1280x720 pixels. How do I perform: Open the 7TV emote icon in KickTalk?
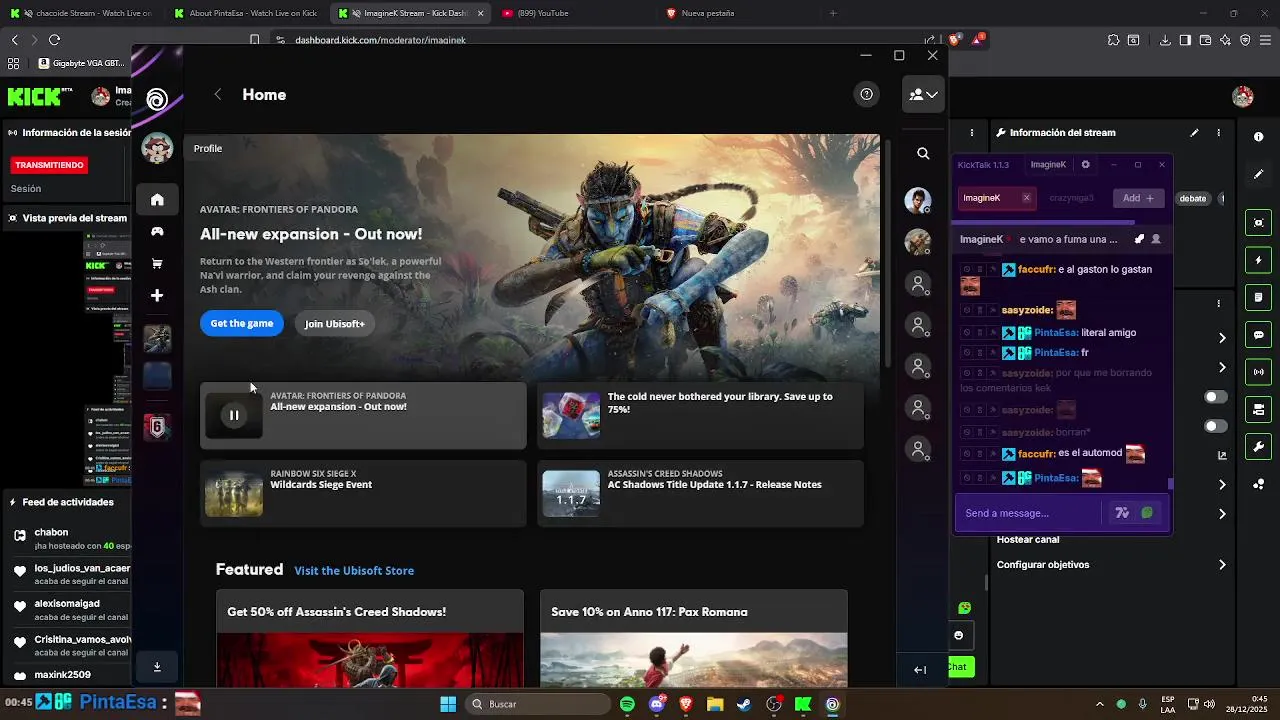click(1122, 513)
